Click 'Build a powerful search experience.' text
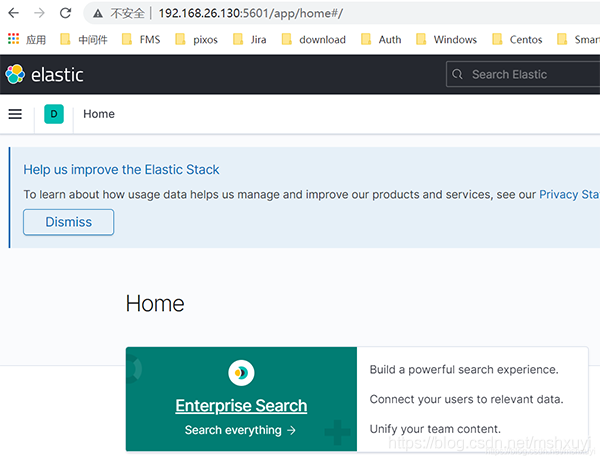This screenshot has height=461, width=600. click(464, 370)
